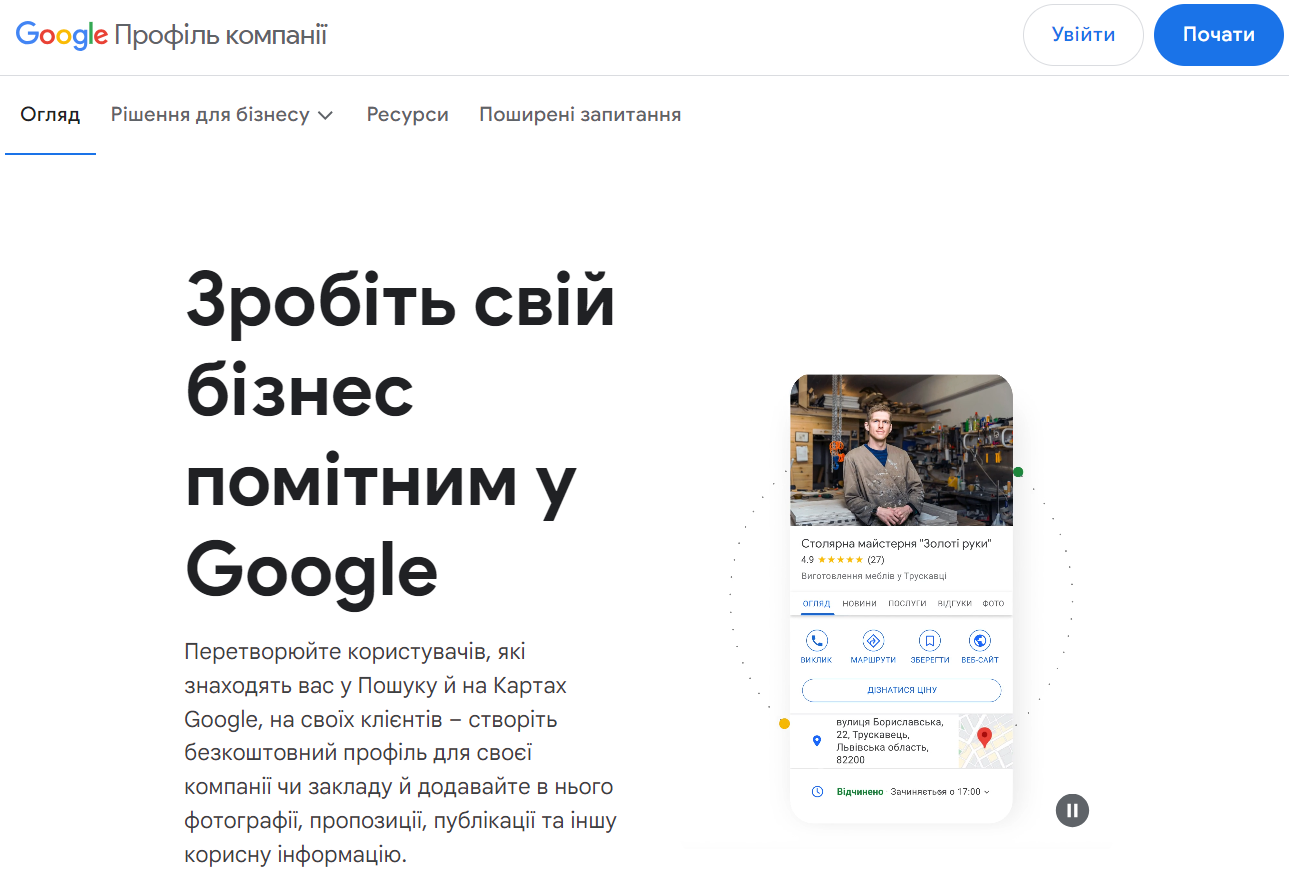Pause the profile demo animation
1289x878 pixels.
tap(1071, 810)
